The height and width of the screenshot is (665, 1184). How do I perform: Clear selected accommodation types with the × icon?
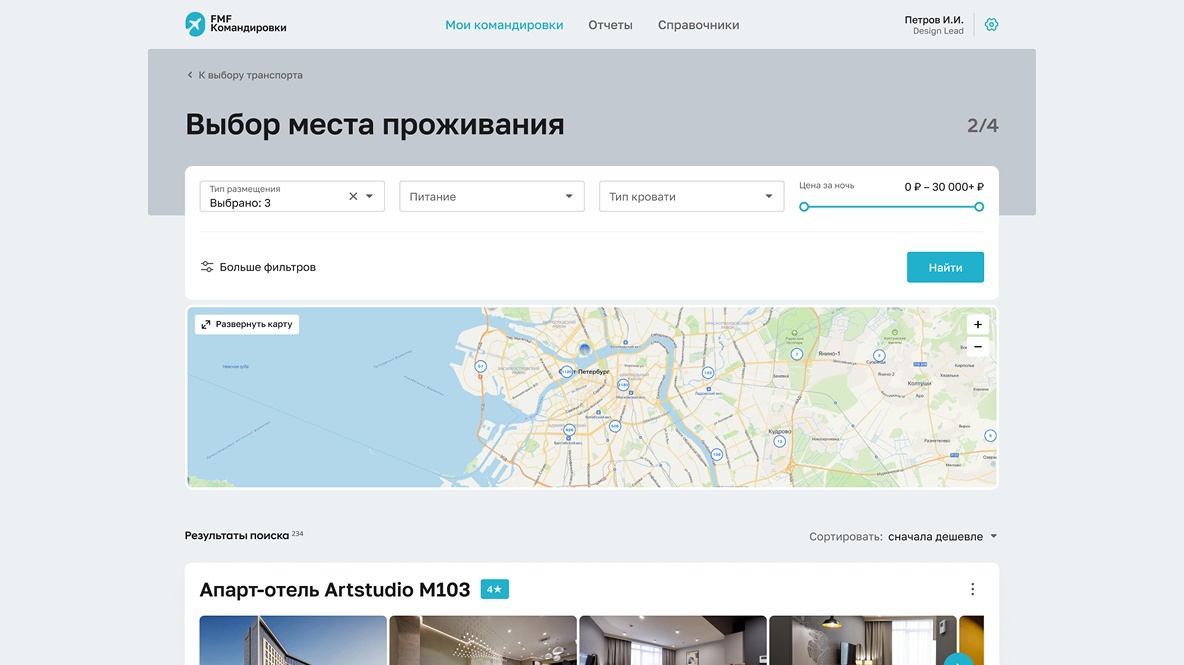click(x=352, y=196)
